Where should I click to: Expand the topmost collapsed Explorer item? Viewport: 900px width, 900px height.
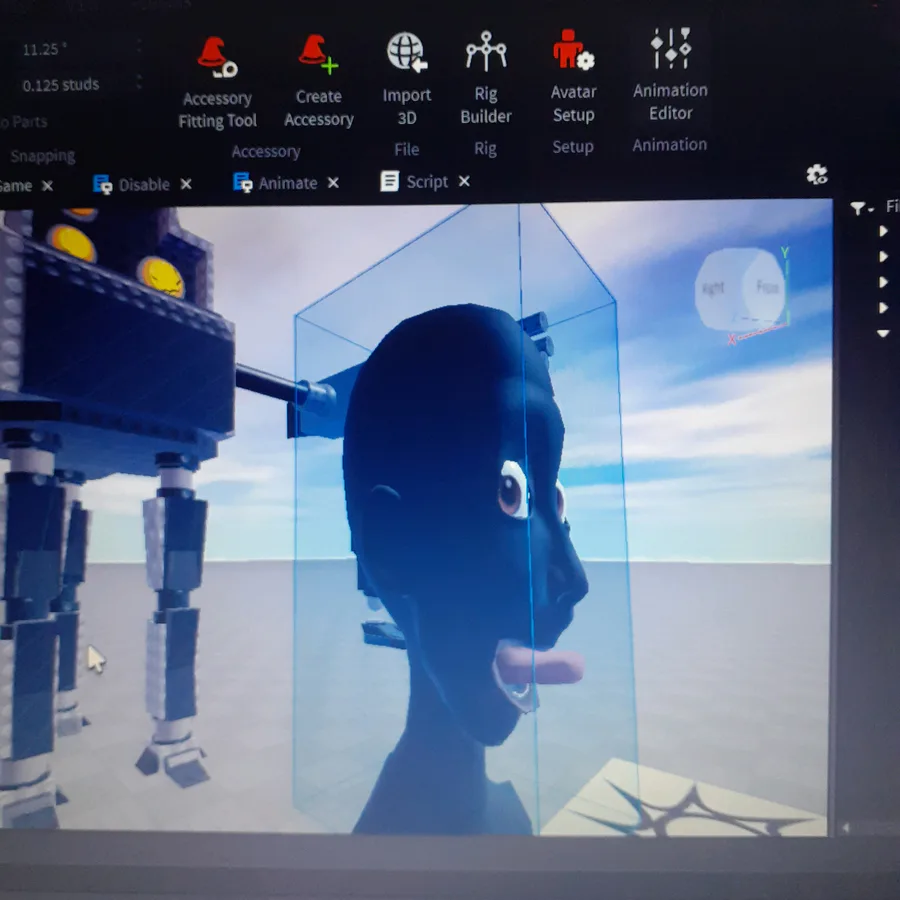[883, 231]
